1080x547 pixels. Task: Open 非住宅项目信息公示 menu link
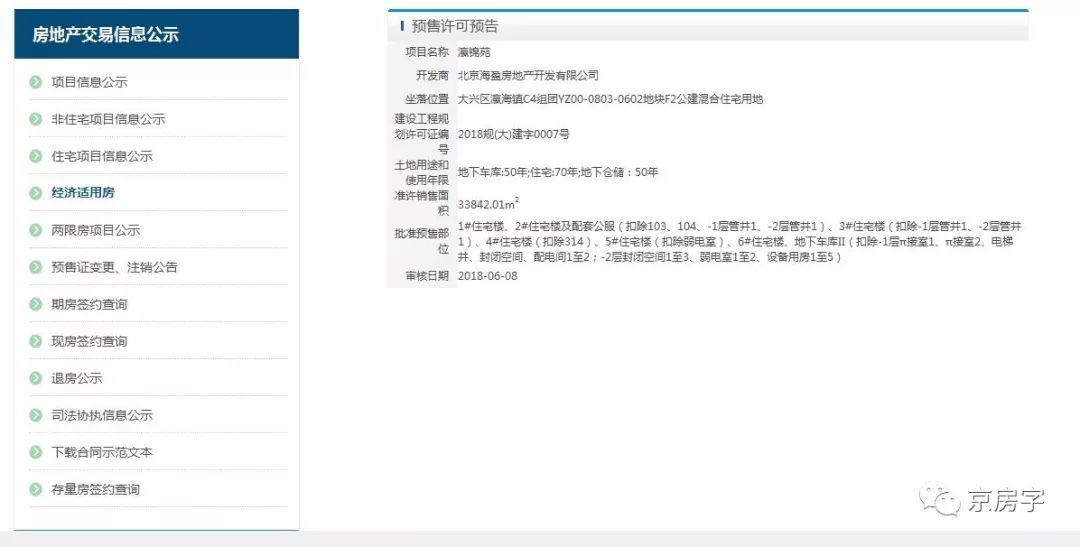(108, 119)
